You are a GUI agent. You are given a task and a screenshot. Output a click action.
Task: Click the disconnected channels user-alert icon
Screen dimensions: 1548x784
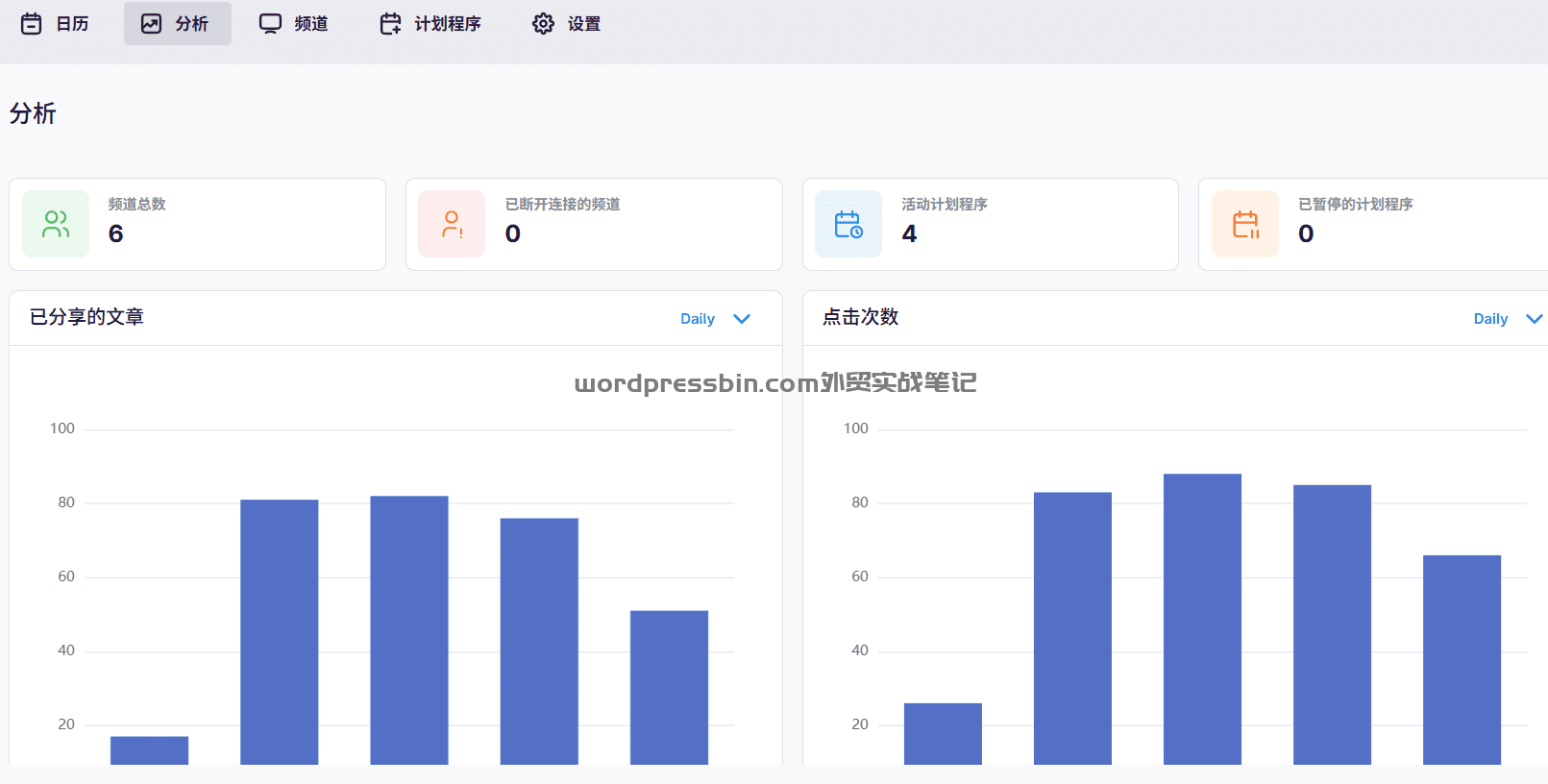click(x=452, y=224)
